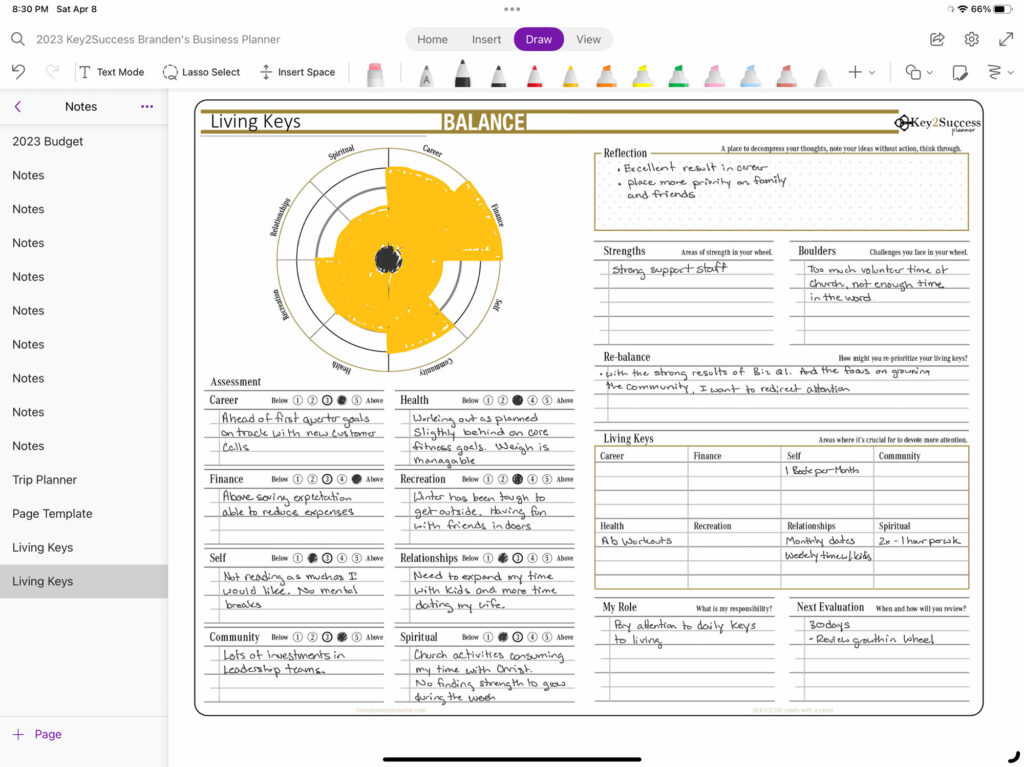Pick the ink-to-text pen marked A
Screen dimensions: 1024x767
click(426, 74)
